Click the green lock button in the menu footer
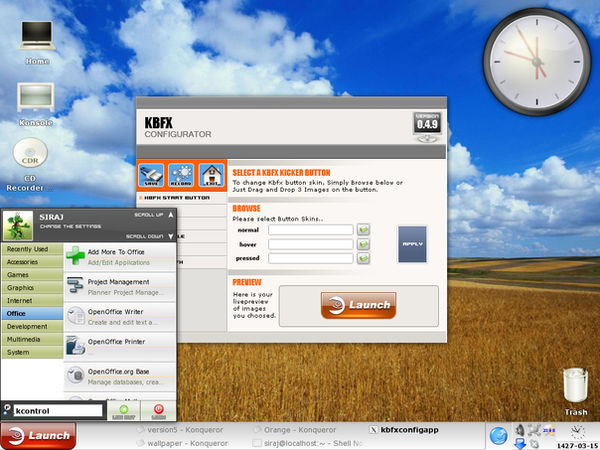600x450 pixels. pyautogui.click(x=123, y=411)
